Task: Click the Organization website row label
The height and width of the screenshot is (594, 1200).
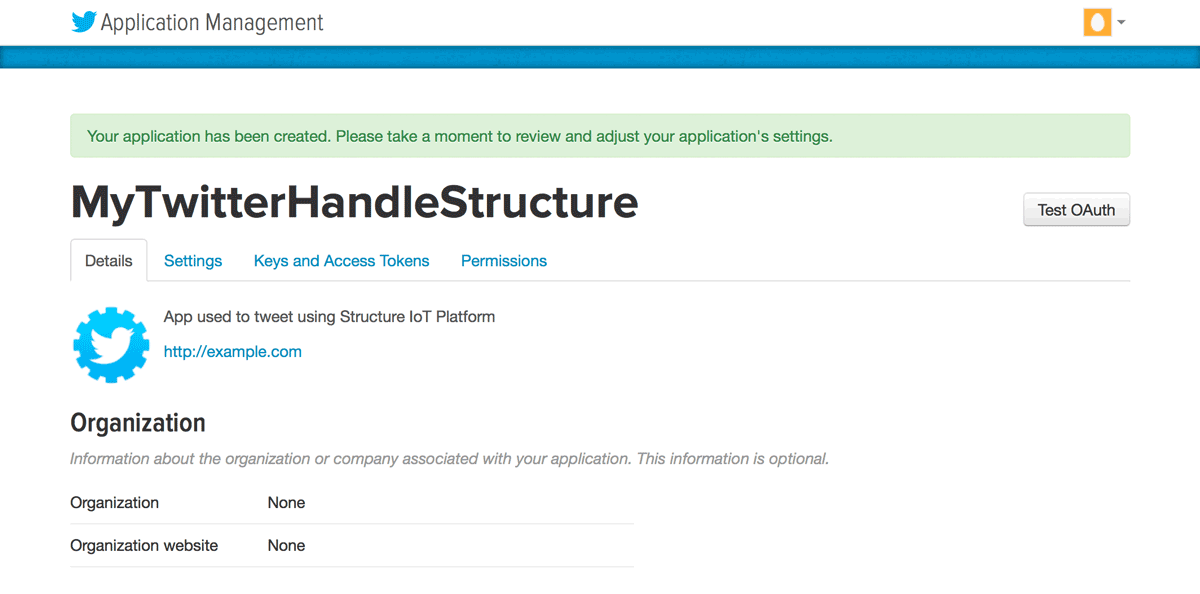Action: [144, 546]
